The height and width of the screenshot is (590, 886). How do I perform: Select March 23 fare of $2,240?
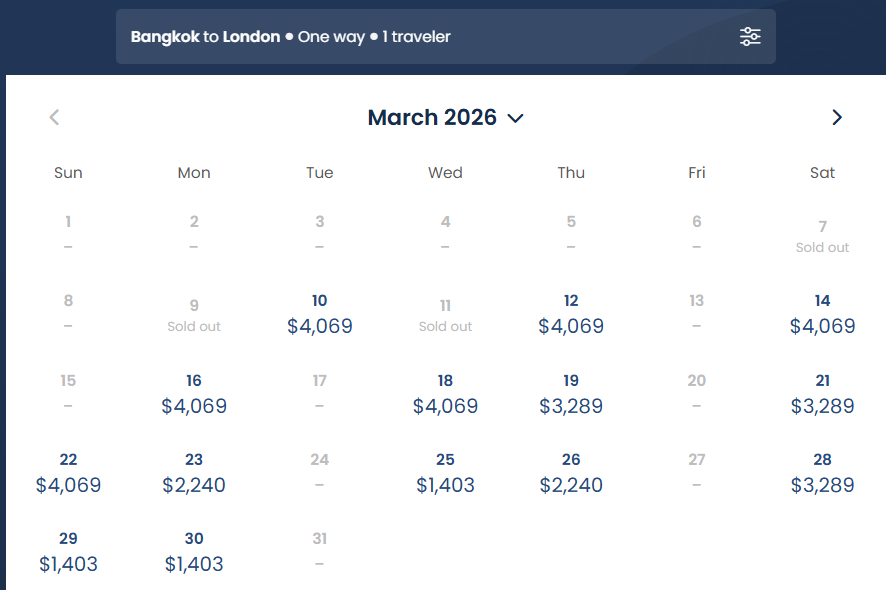[194, 474]
